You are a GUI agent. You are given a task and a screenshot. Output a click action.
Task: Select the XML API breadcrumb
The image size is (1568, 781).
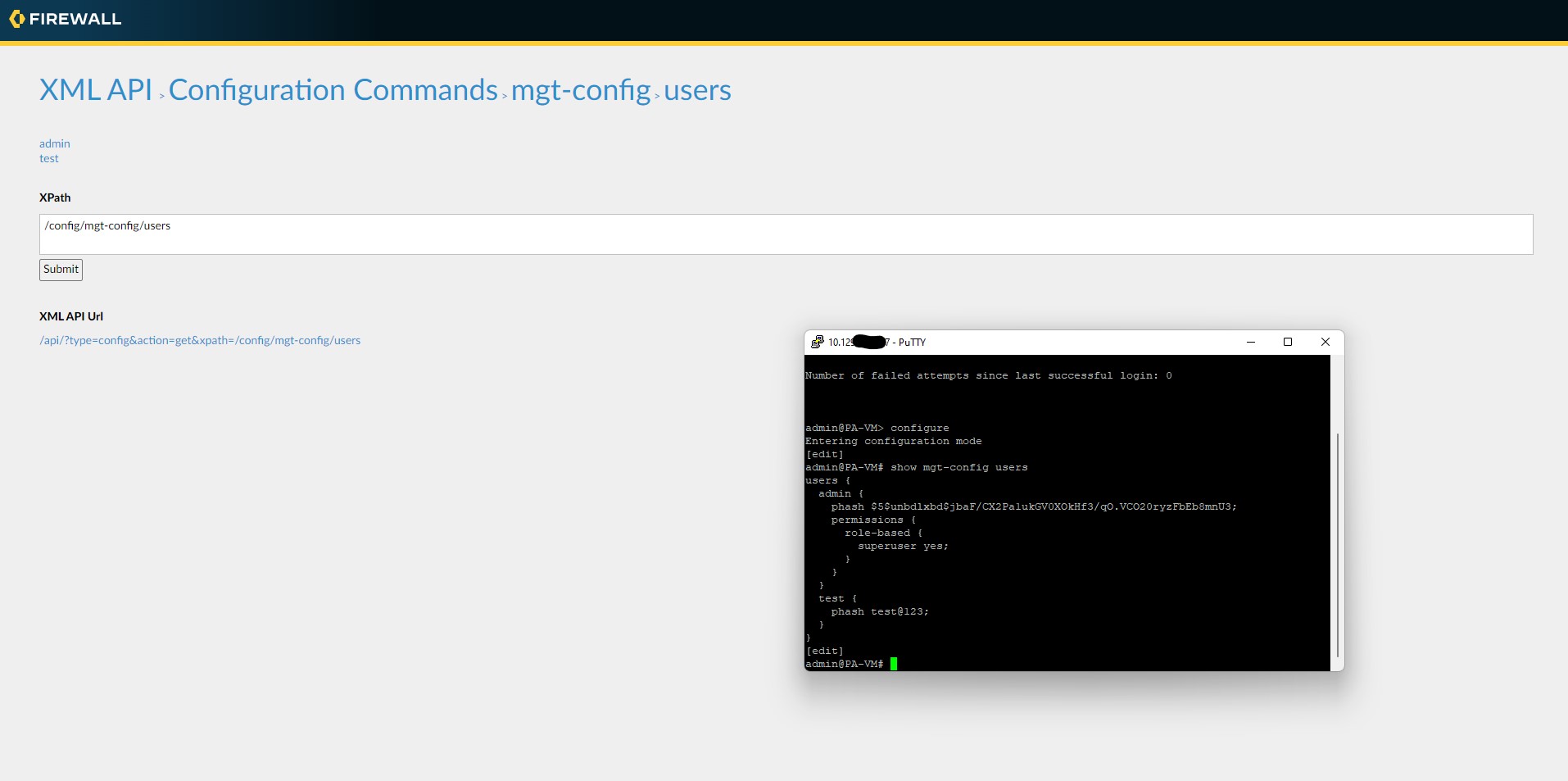coord(95,90)
